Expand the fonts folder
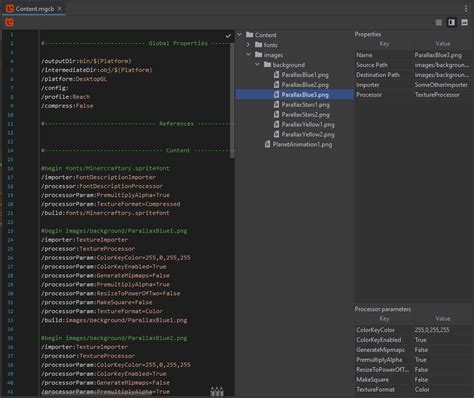This screenshot has height=398, width=474. [x=248, y=44]
